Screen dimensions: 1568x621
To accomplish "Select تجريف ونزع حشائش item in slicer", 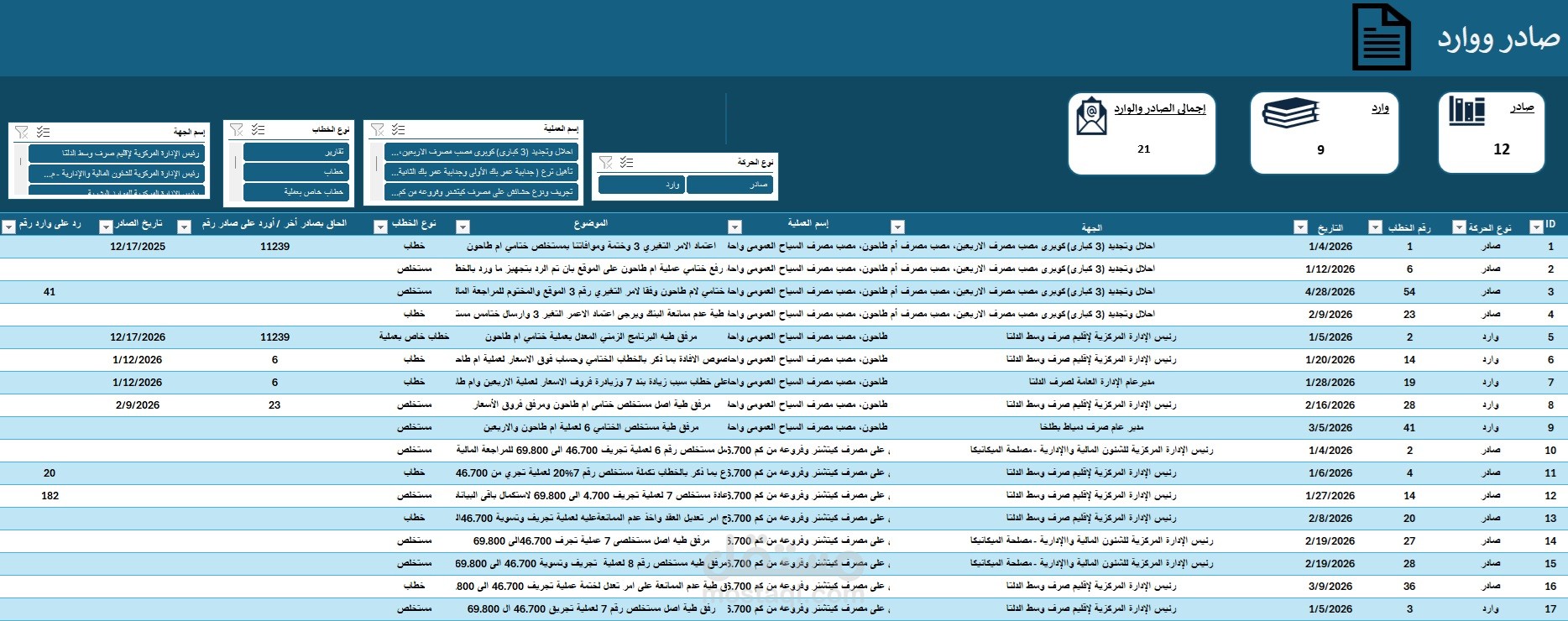I will coord(481,192).
